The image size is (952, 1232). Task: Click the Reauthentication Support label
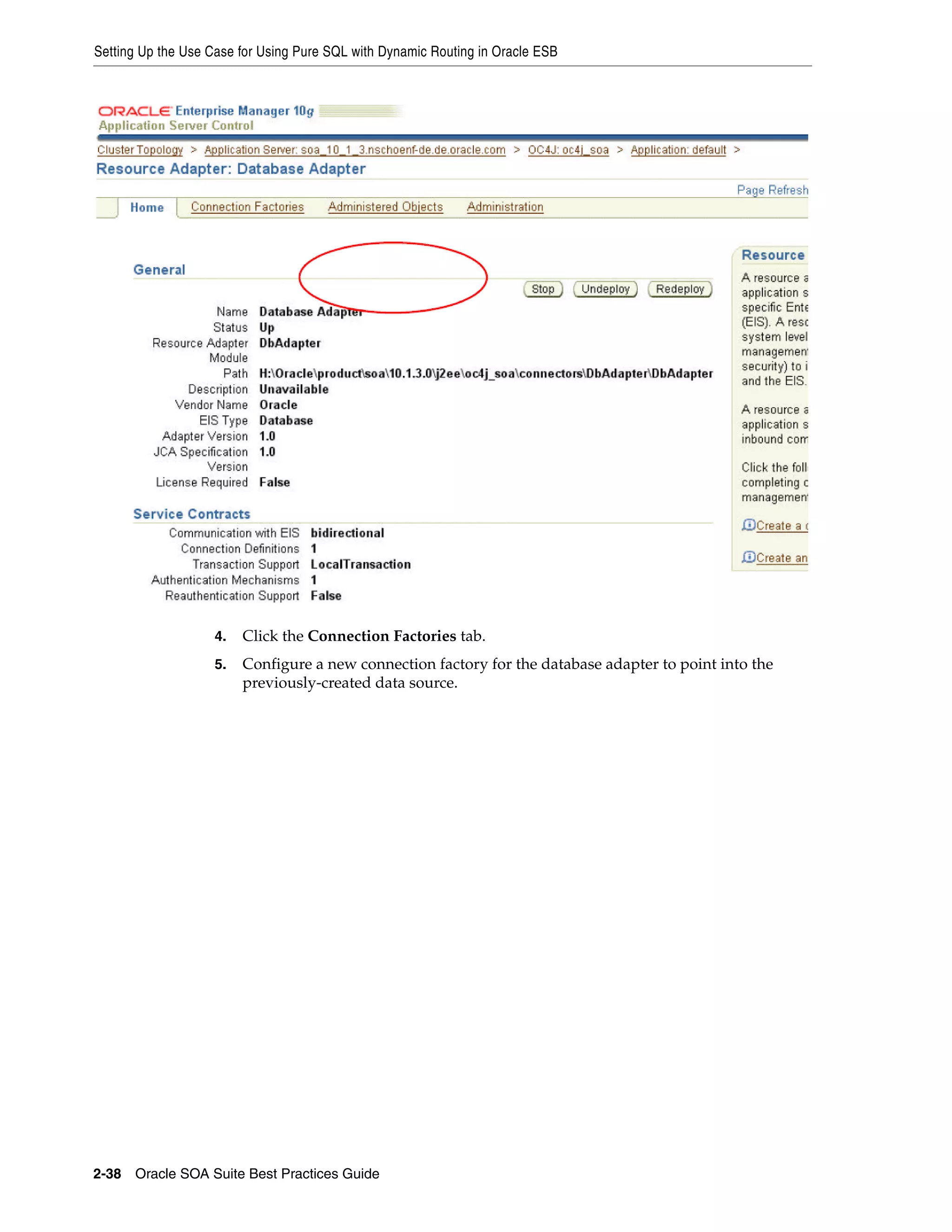[232, 596]
